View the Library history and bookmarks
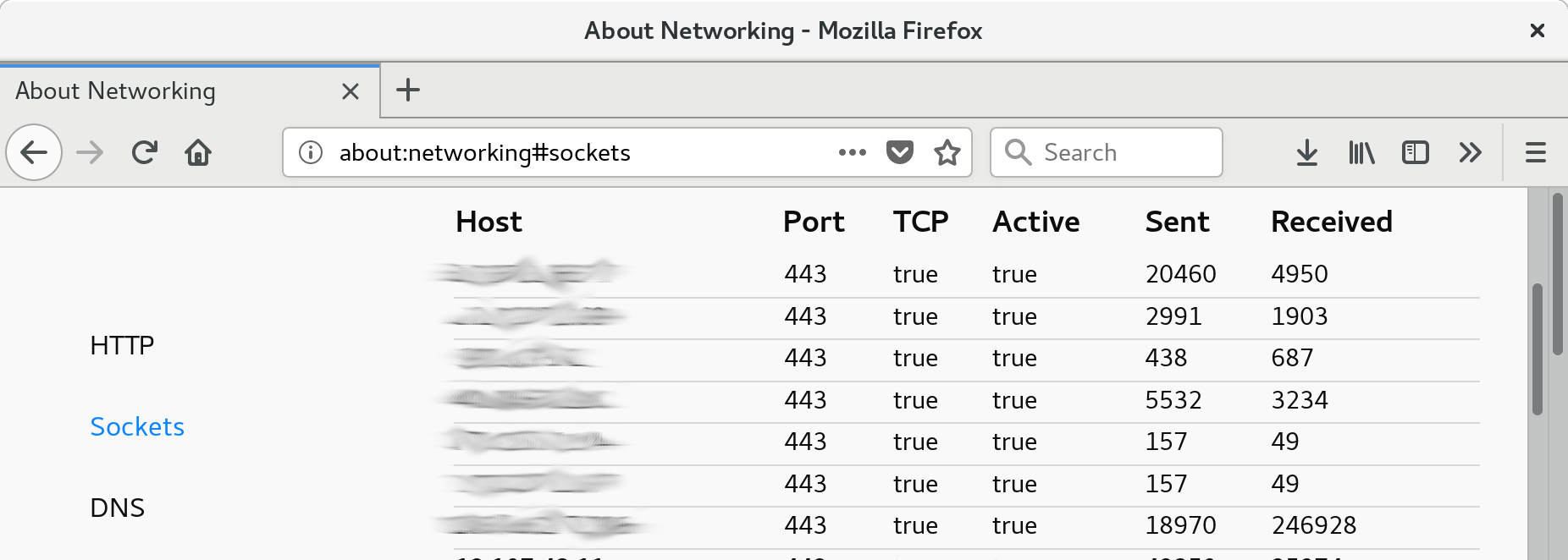 pos(1361,152)
